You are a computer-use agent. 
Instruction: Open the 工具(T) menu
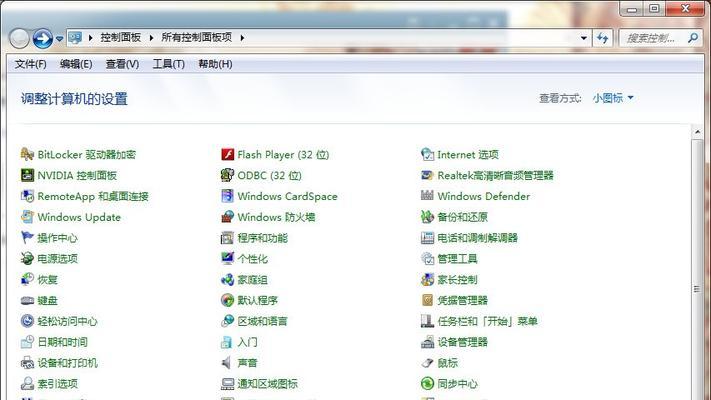coord(169,64)
